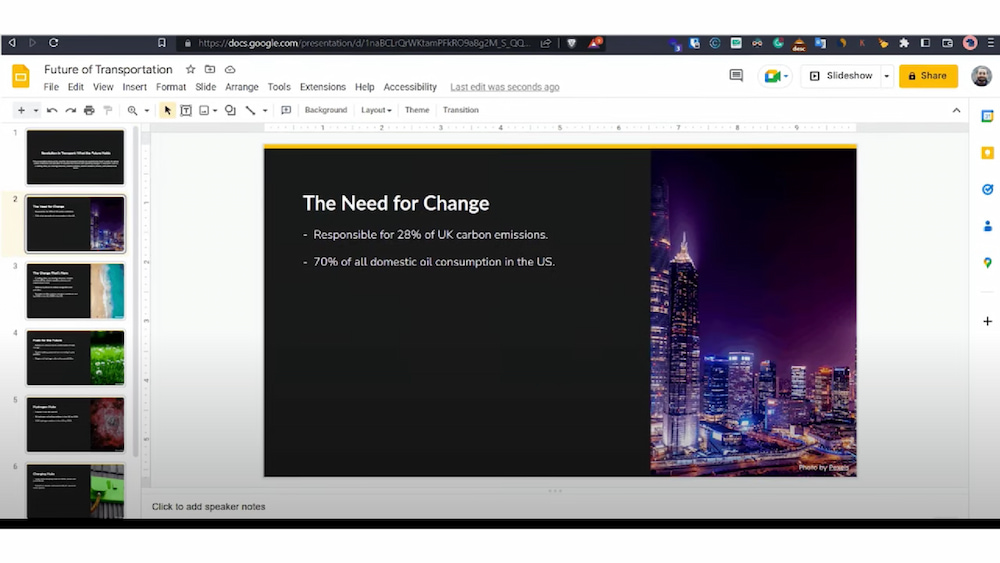Click to add speaker notes
Image resolution: width=1000 pixels, height=563 pixels.
[x=209, y=506]
